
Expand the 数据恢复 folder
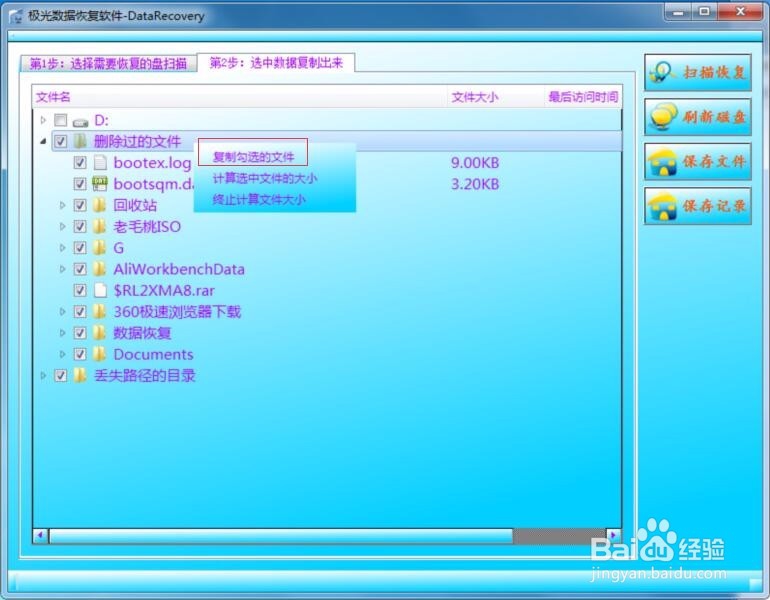[x=62, y=333]
